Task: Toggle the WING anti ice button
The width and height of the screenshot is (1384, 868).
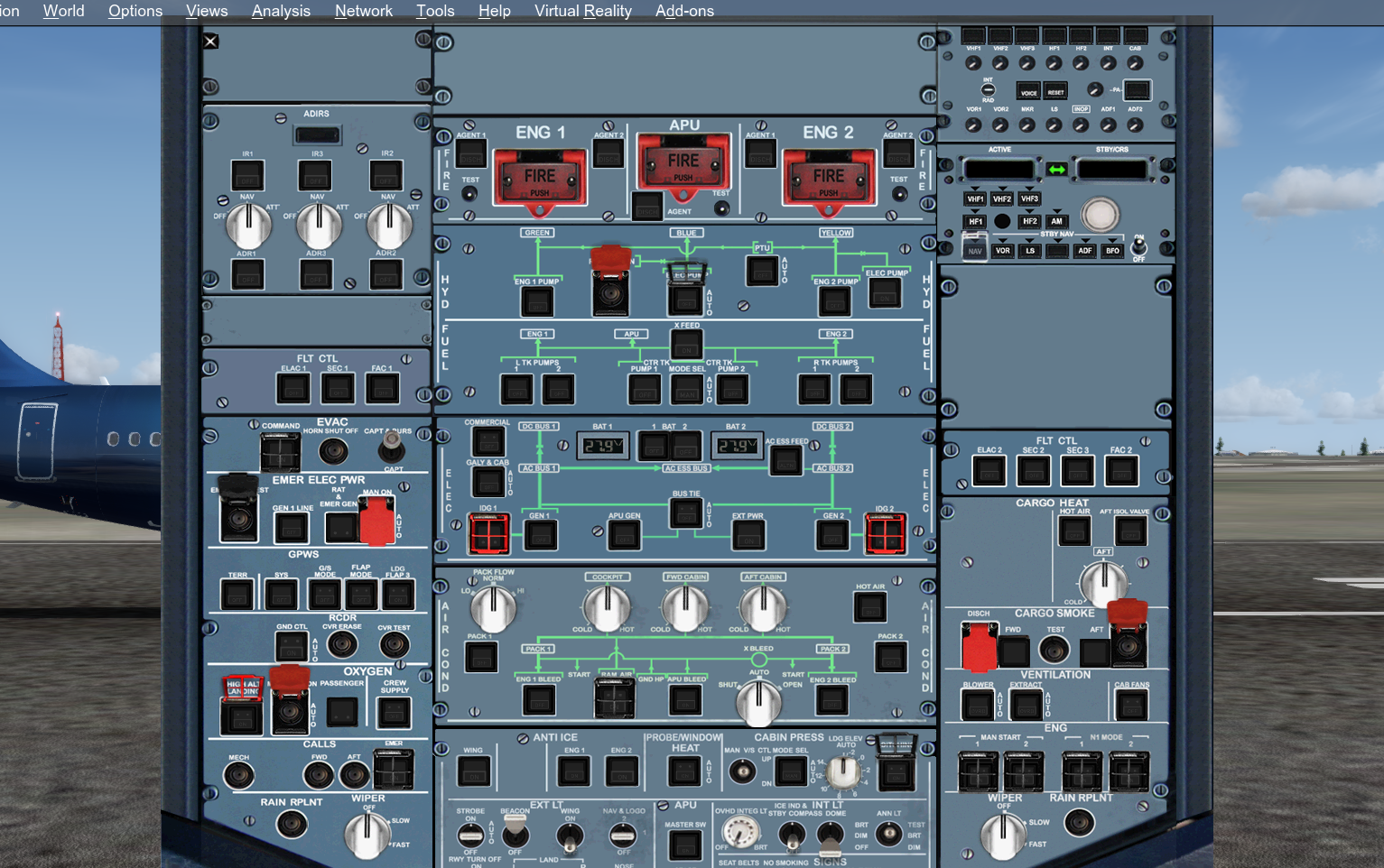Action: (474, 771)
